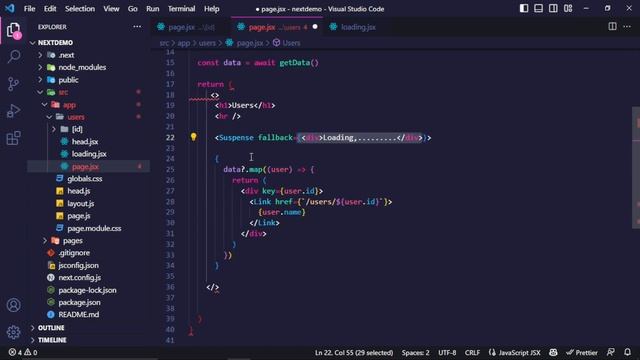Open loading.jsx in the explorer
The height and width of the screenshot is (360, 640).
point(89,154)
